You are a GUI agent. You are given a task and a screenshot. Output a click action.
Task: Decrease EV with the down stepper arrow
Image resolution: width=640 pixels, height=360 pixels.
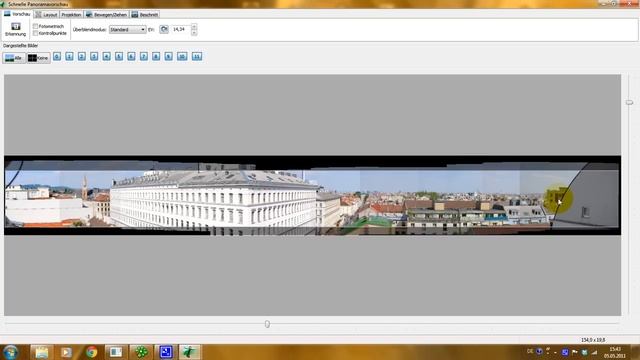click(x=194, y=32)
